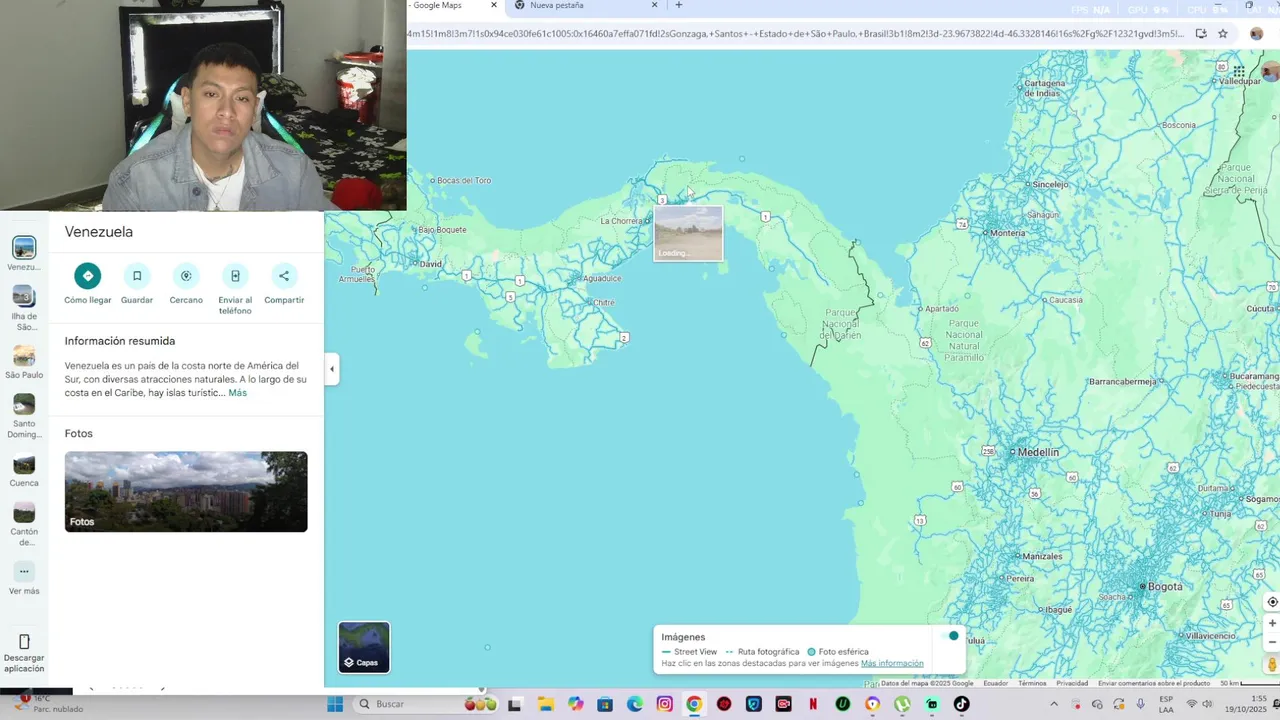Click the browser address bar URL
The width and height of the screenshot is (1280, 720).
click(795, 33)
